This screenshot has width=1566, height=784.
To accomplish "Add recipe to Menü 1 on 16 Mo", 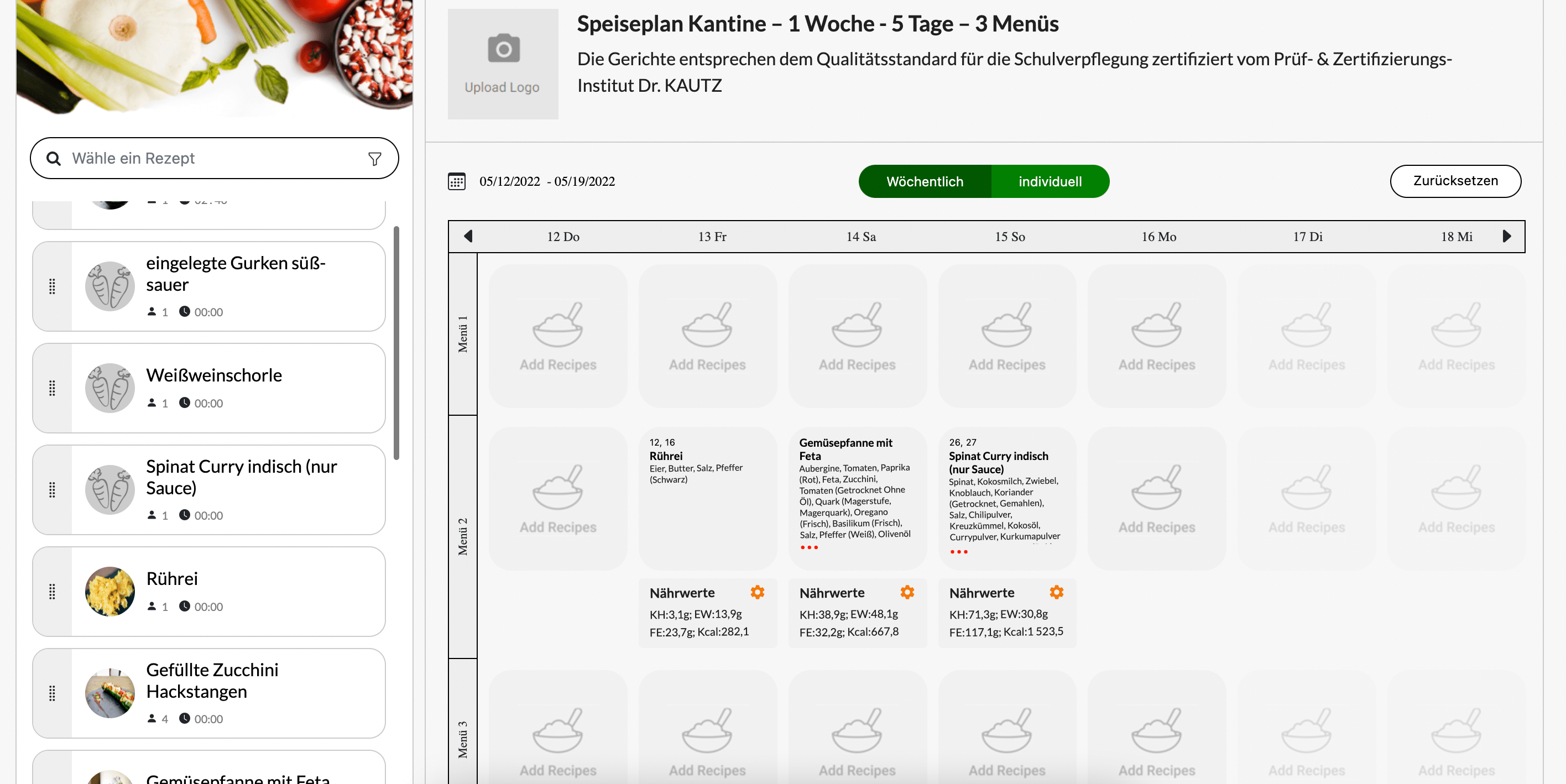I will [1157, 336].
